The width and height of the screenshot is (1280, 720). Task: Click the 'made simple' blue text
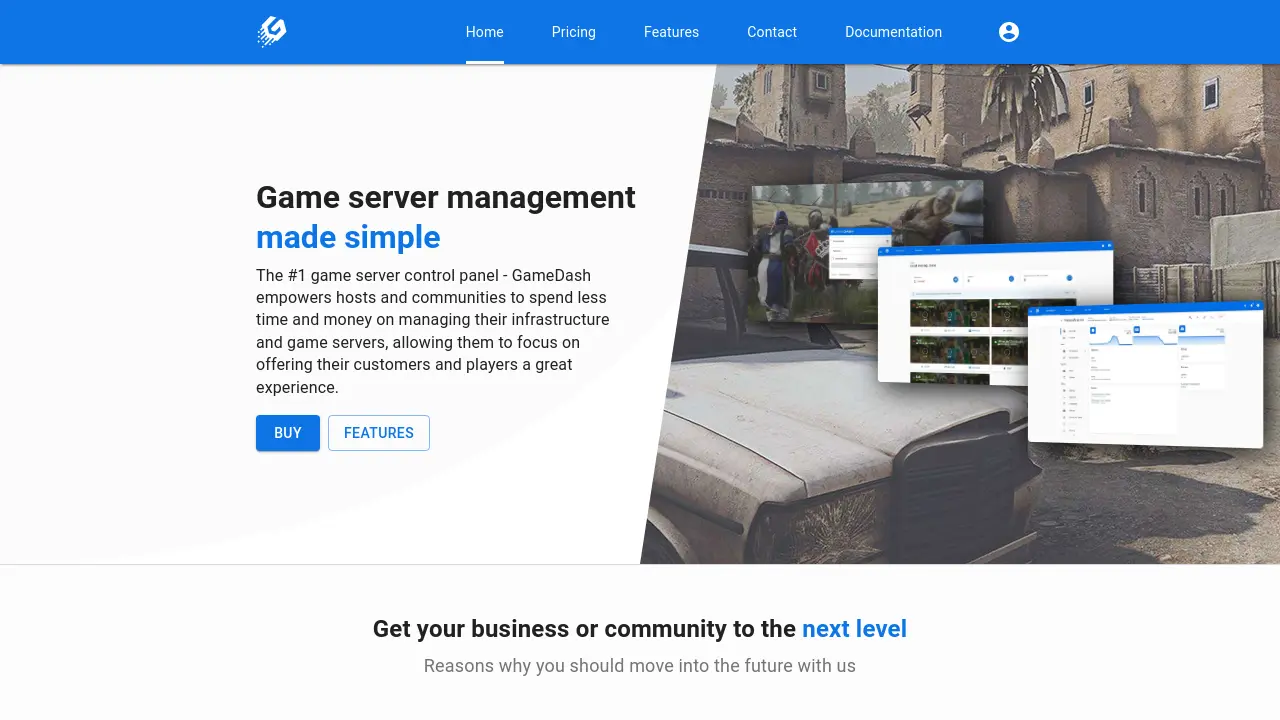point(348,237)
